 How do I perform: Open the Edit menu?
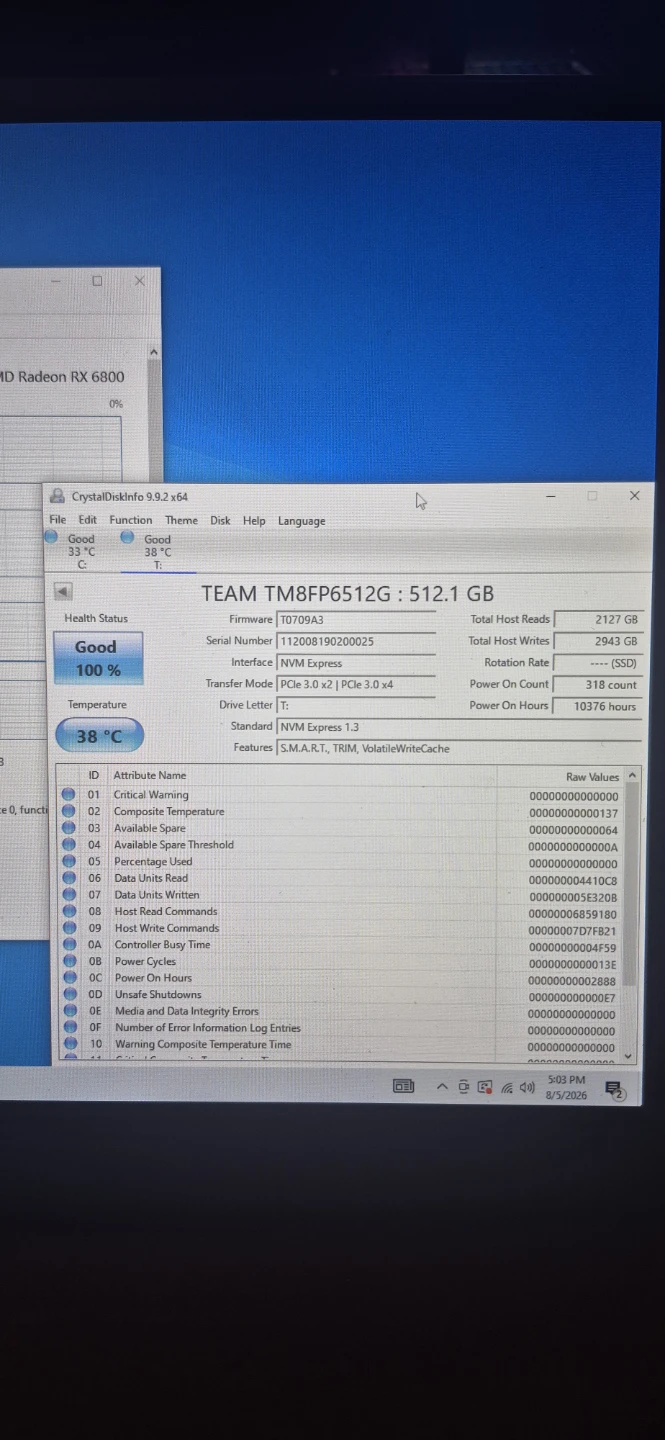pyautogui.click(x=88, y=520)
